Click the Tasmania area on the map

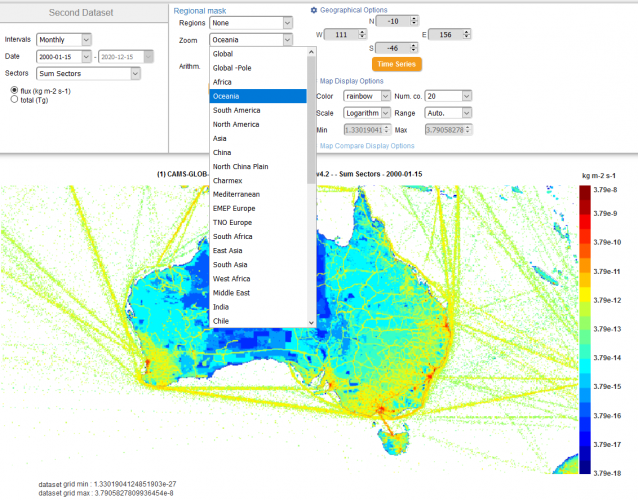(393, 441)
